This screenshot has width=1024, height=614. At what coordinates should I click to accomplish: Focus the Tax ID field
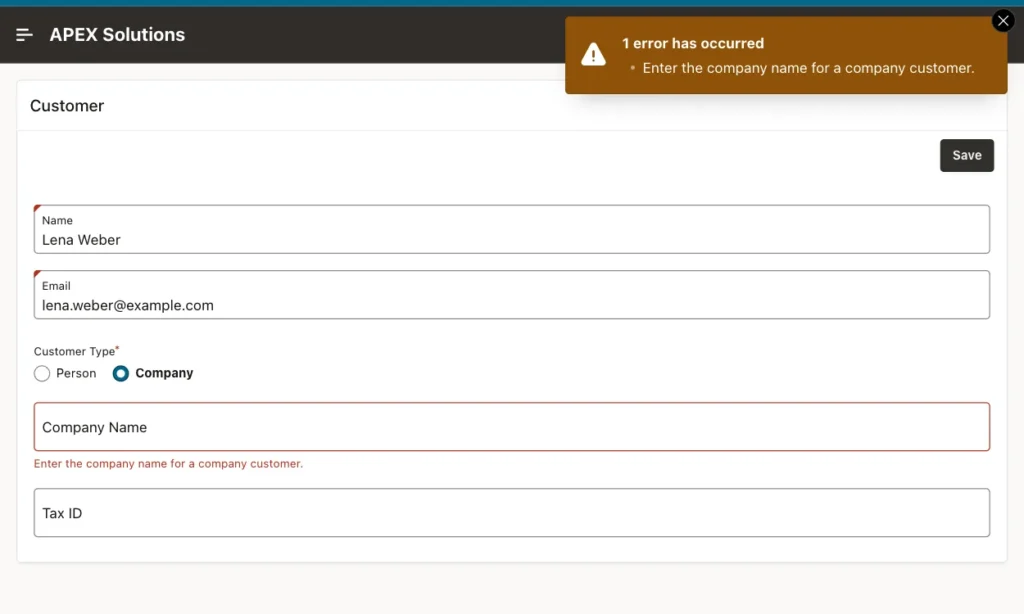[x=511, y=513]
